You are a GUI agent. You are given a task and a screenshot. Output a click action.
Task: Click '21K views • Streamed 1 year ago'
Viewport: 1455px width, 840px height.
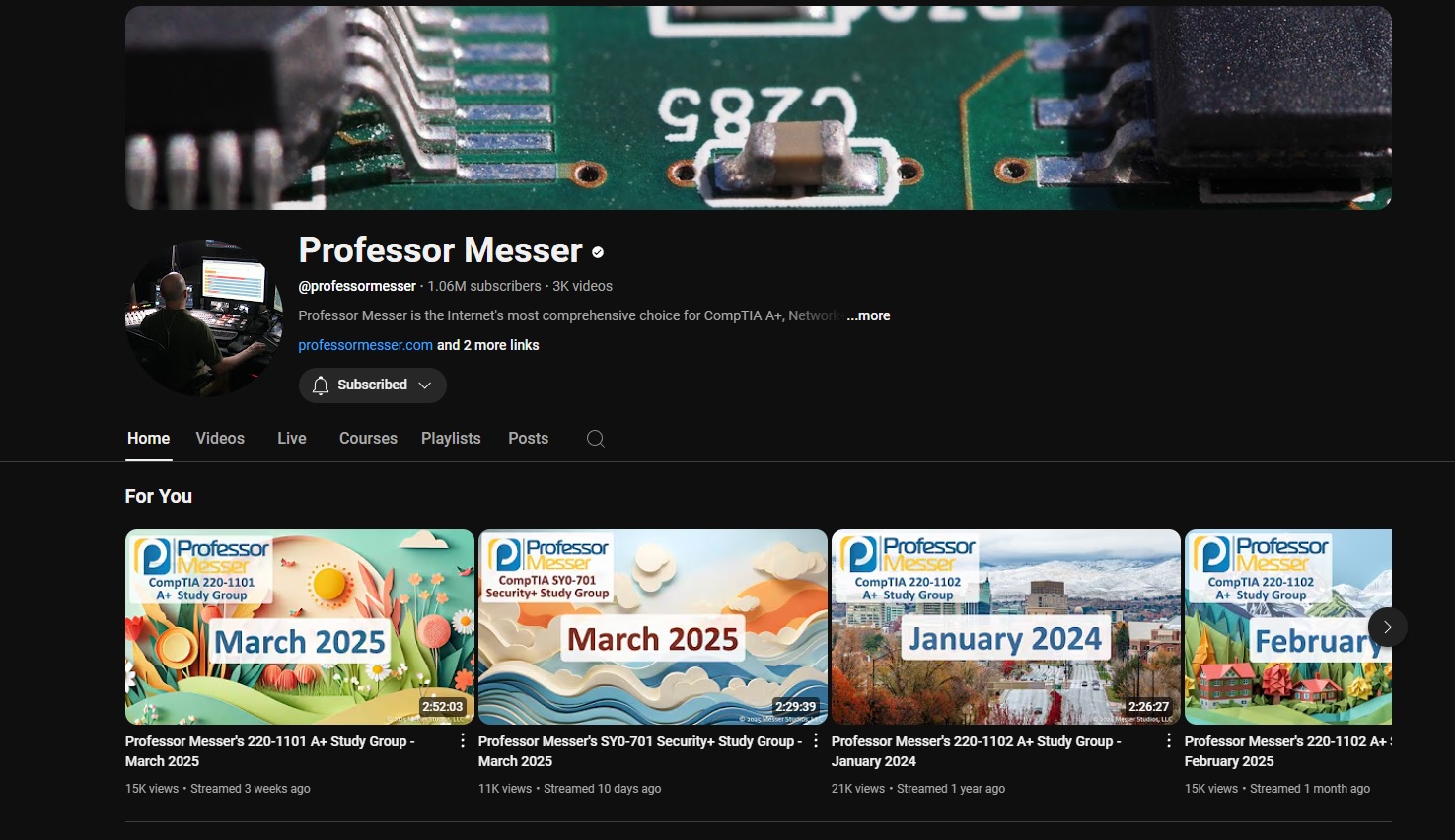coord(918,789)
